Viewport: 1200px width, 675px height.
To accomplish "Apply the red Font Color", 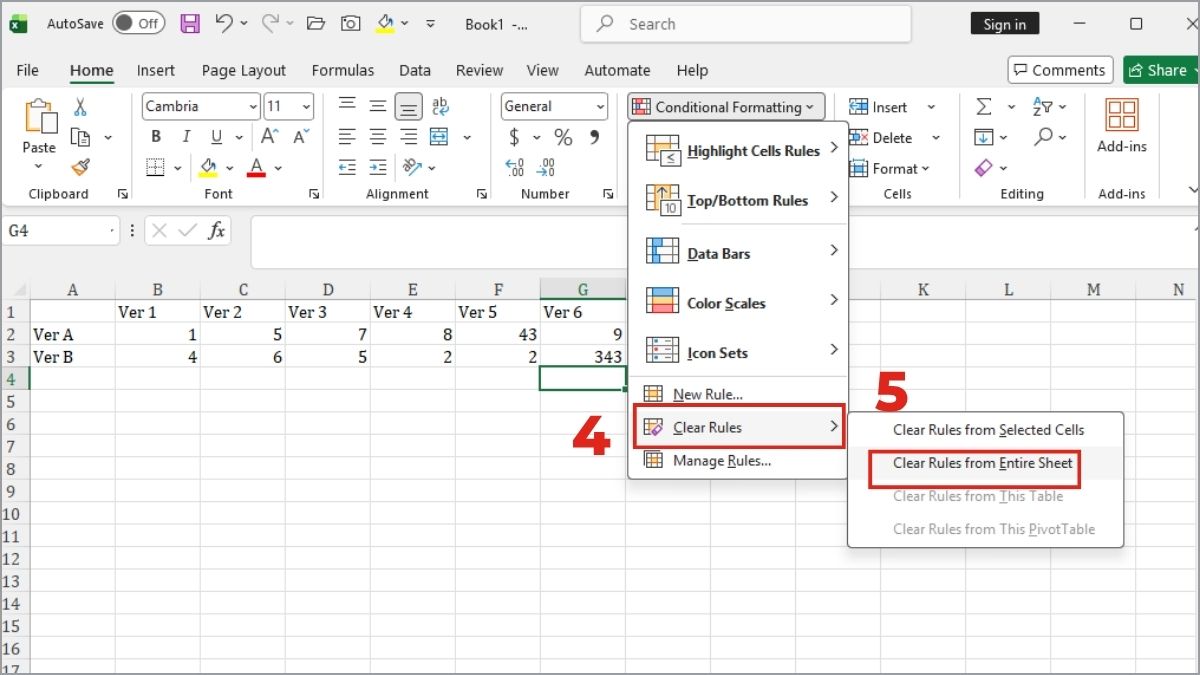I will point(257,167).
